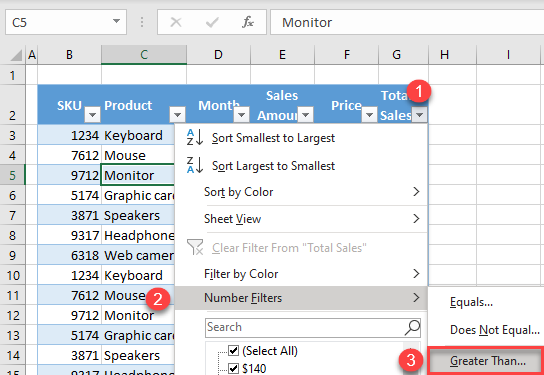Click the formula bar showing Monitor
Viewport: 544px width, 375px height.
click(x=407, y=23)
